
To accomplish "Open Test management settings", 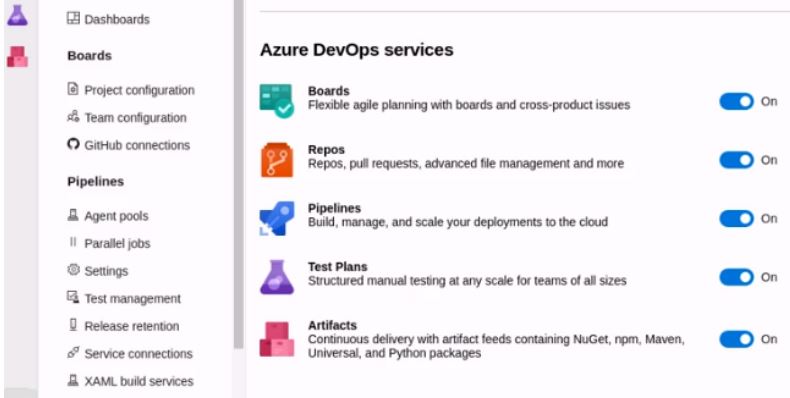I will click(133, 298).
